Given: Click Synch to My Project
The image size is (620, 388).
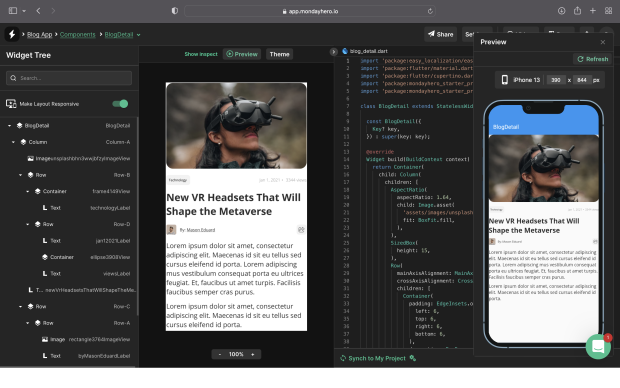Looking at the screenshot, I should [372, 358].
